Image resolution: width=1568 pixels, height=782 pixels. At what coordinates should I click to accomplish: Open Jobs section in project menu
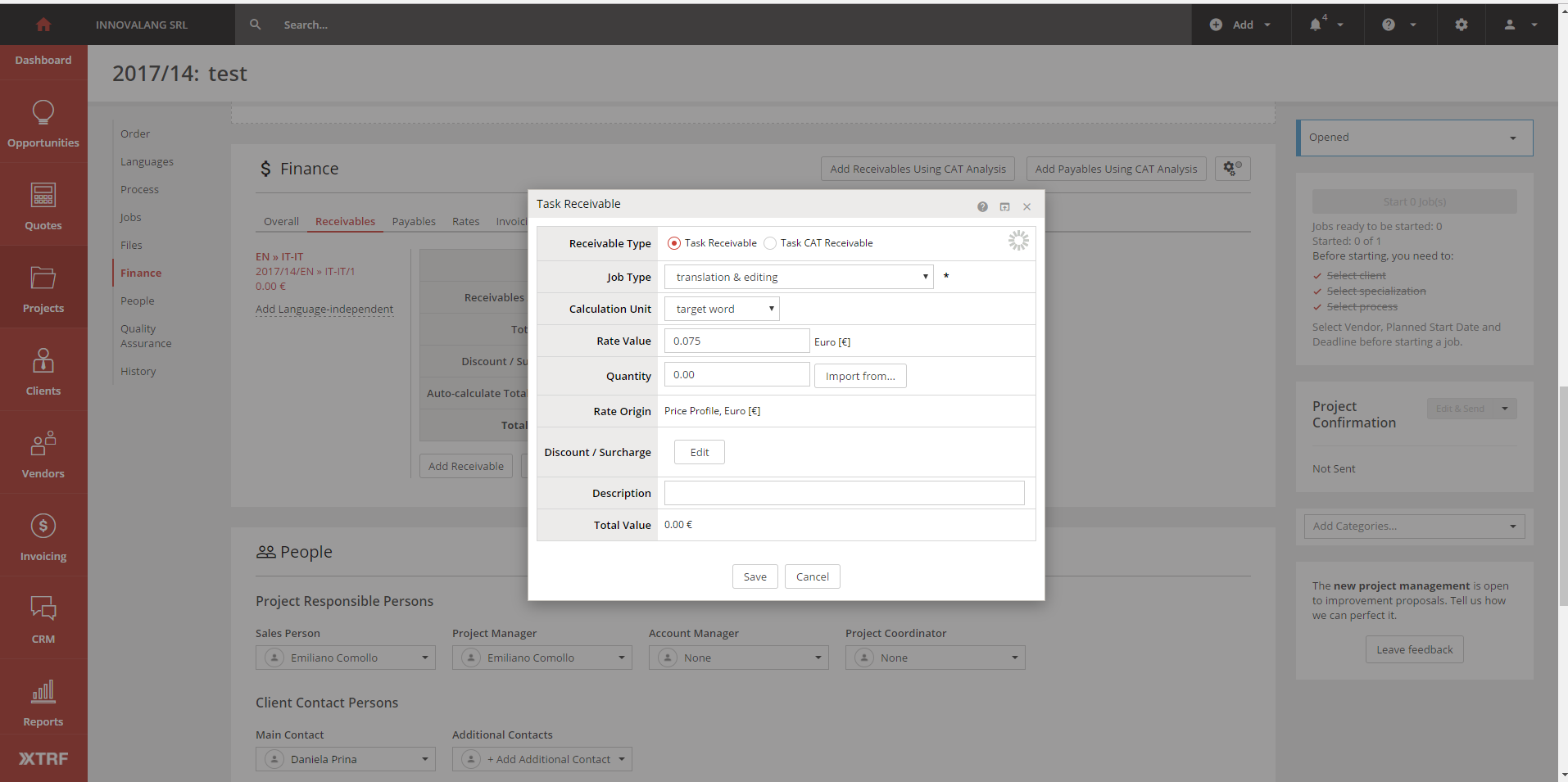[x=130, y=217]
